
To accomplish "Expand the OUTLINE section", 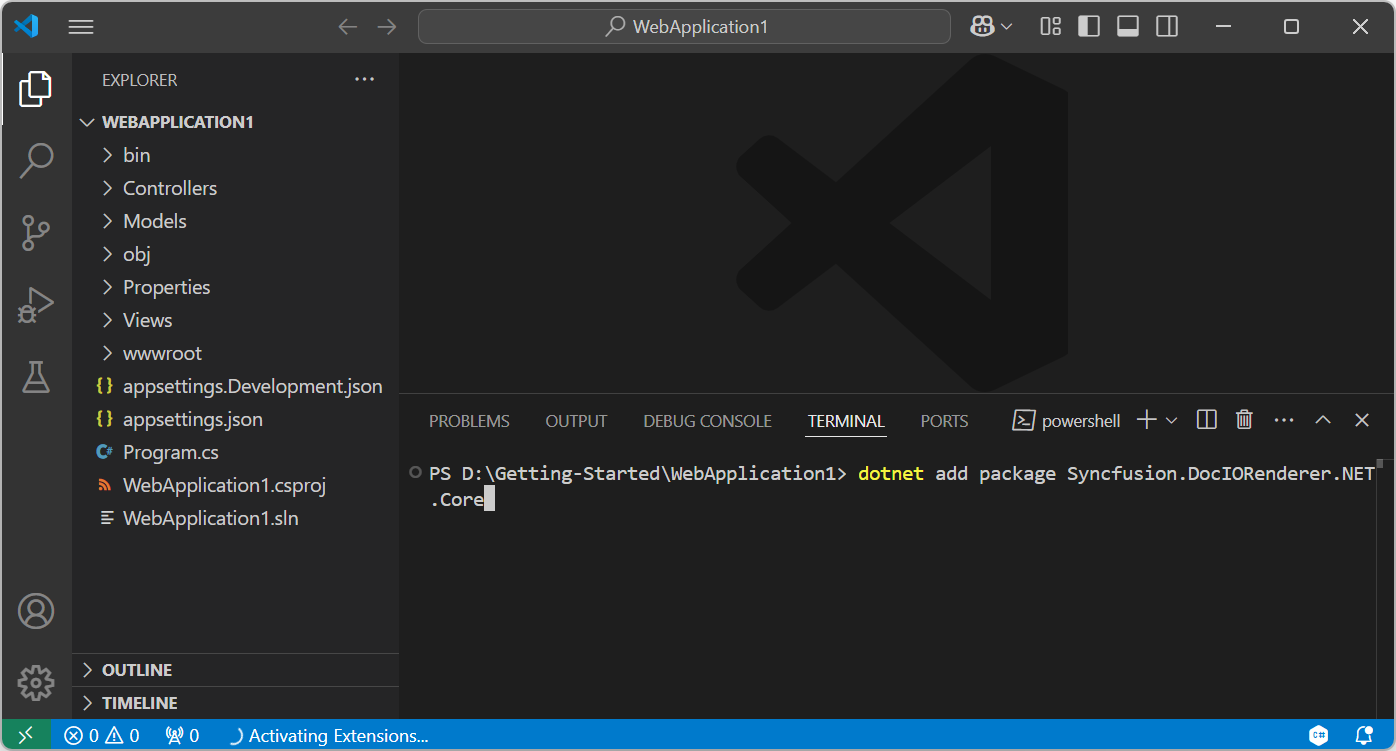I will pos(137,670).
